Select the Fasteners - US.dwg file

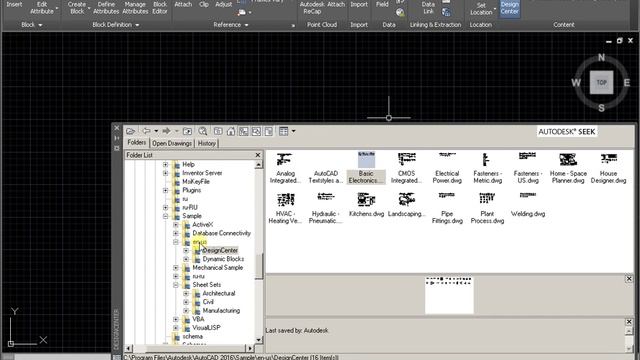(528, 168)
